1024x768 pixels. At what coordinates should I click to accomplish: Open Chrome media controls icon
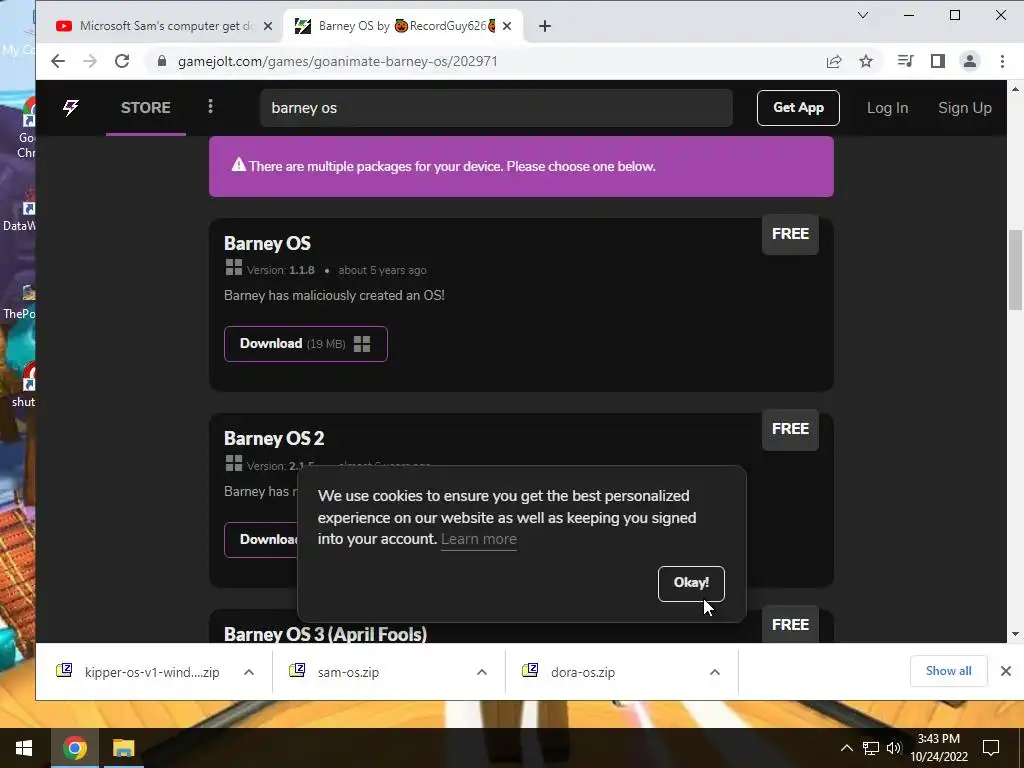[x=905, y=61]
